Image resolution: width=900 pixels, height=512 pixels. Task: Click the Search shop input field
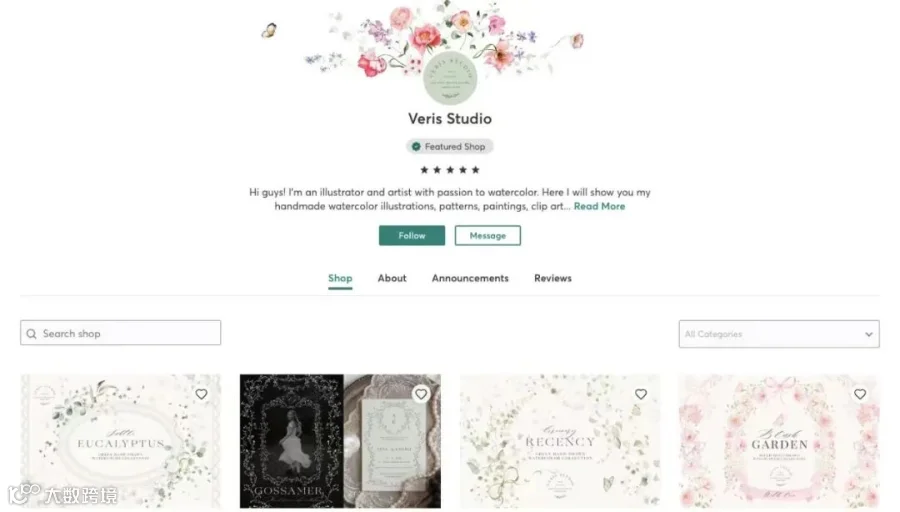click(121, 333)
